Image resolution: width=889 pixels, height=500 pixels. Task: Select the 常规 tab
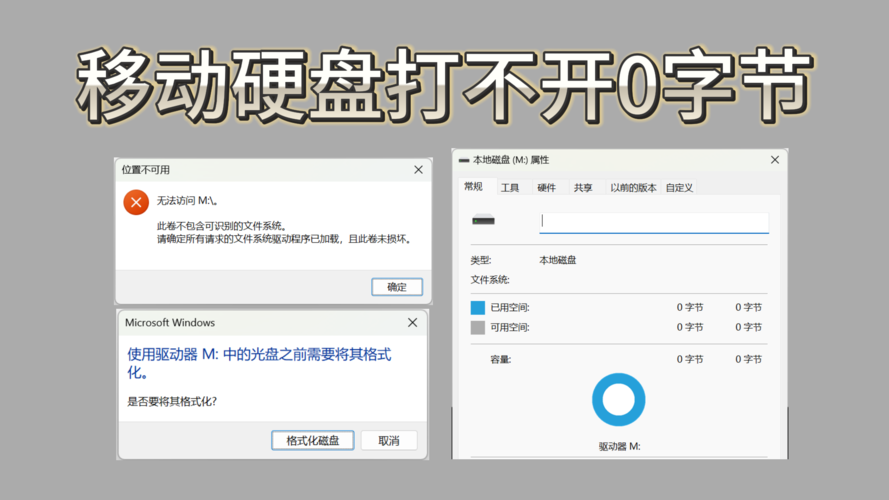(x=473, y=186)
